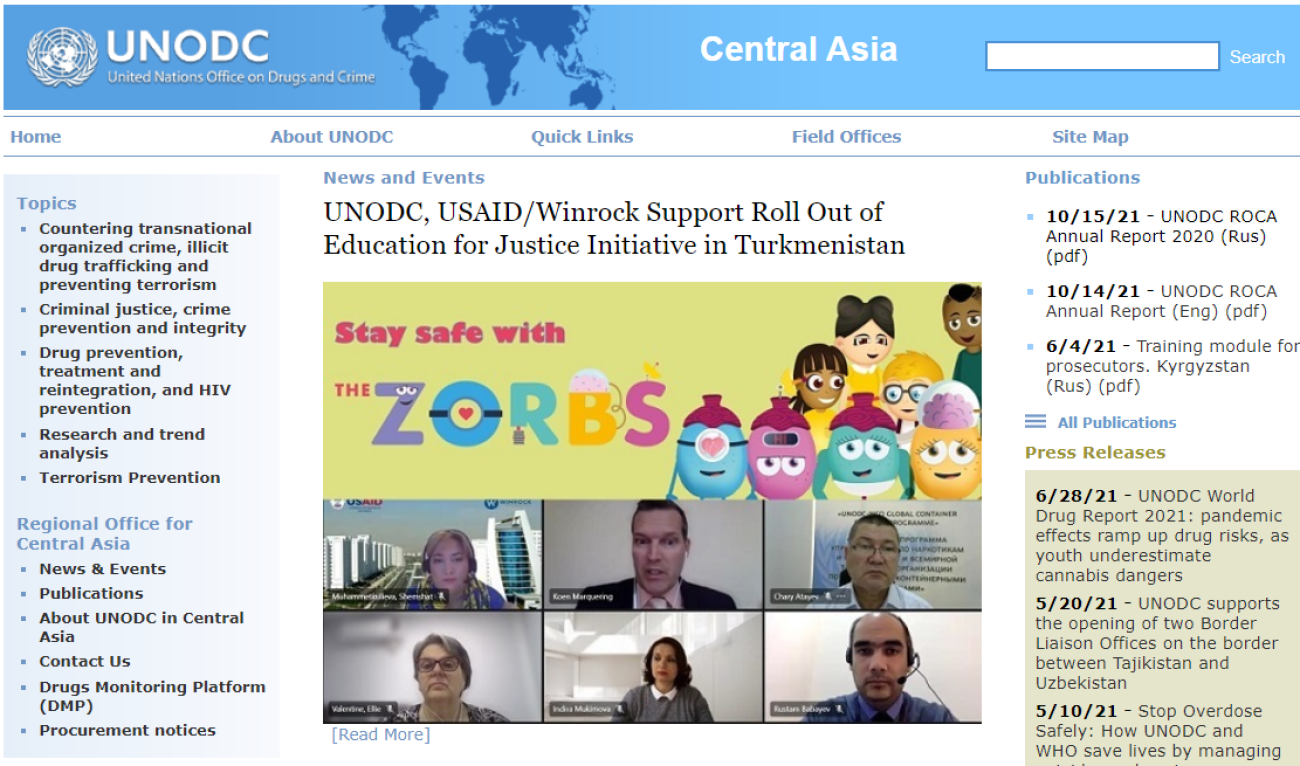This screenshot has height=766, width=1300.
Task: Open the Quick Links menu
Action: click(x=582, y=137)
